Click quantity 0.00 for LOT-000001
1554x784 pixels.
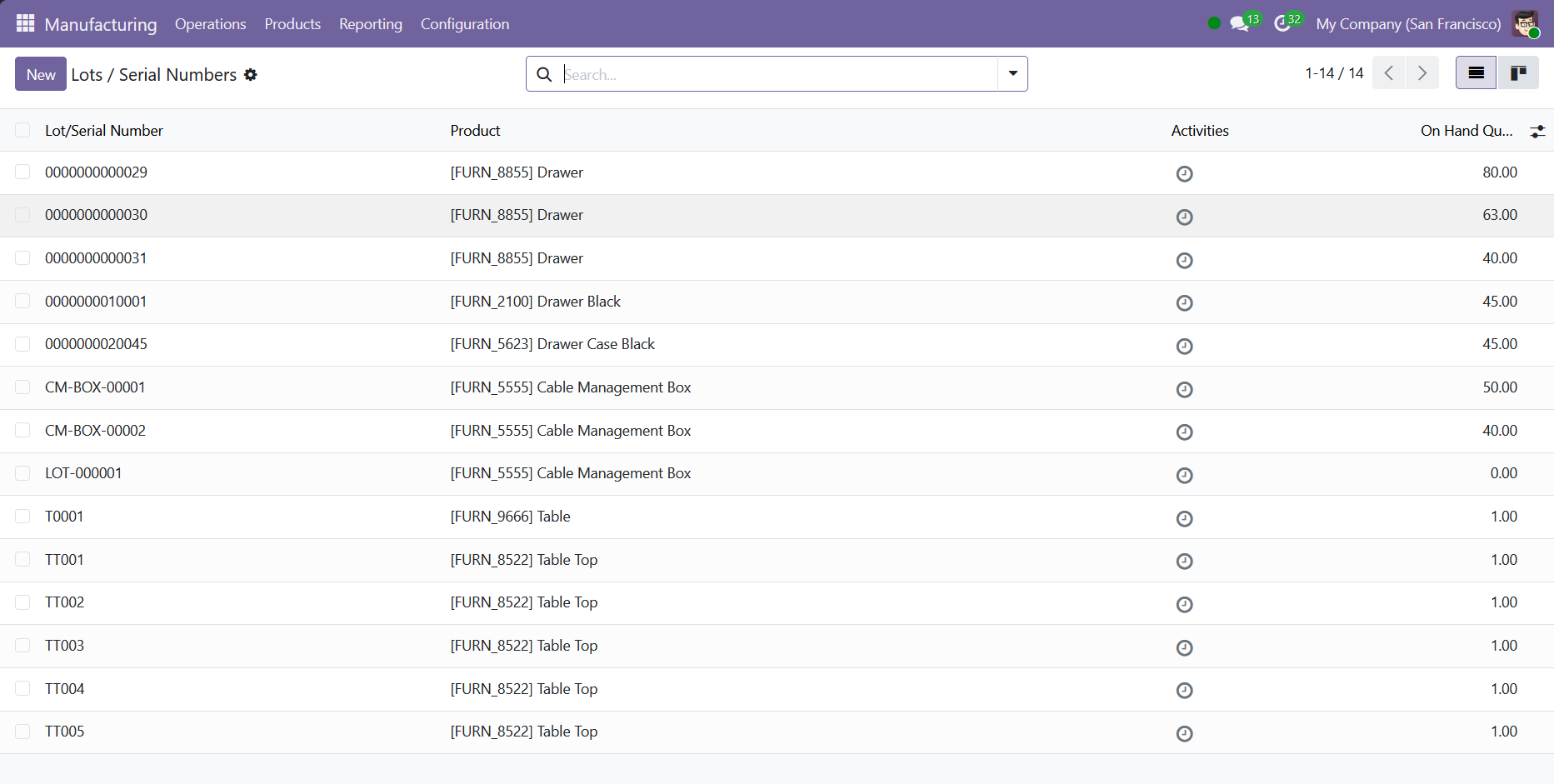tap(1504, 473)
